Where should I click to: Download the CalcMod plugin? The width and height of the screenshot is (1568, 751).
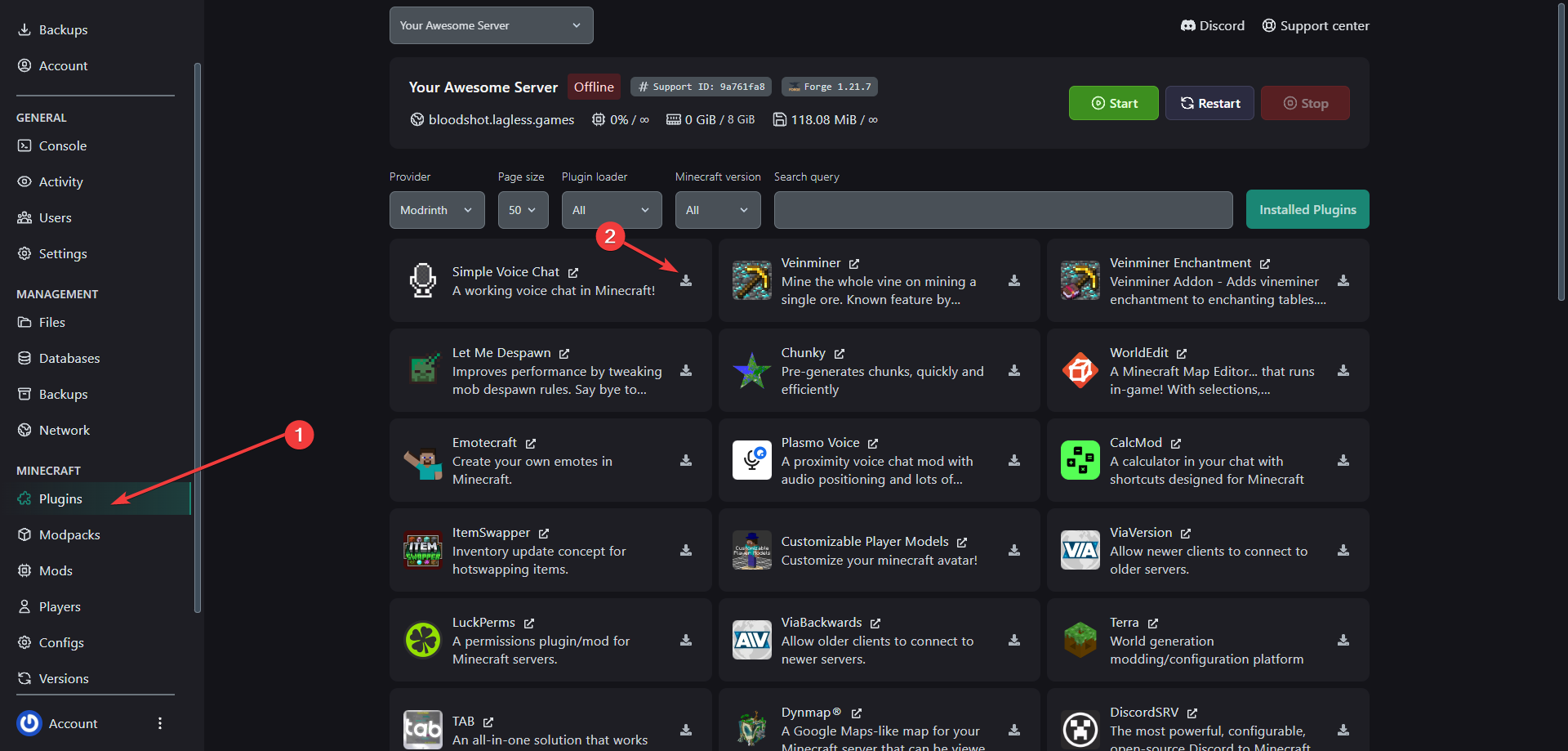(x=1343, y=460)
